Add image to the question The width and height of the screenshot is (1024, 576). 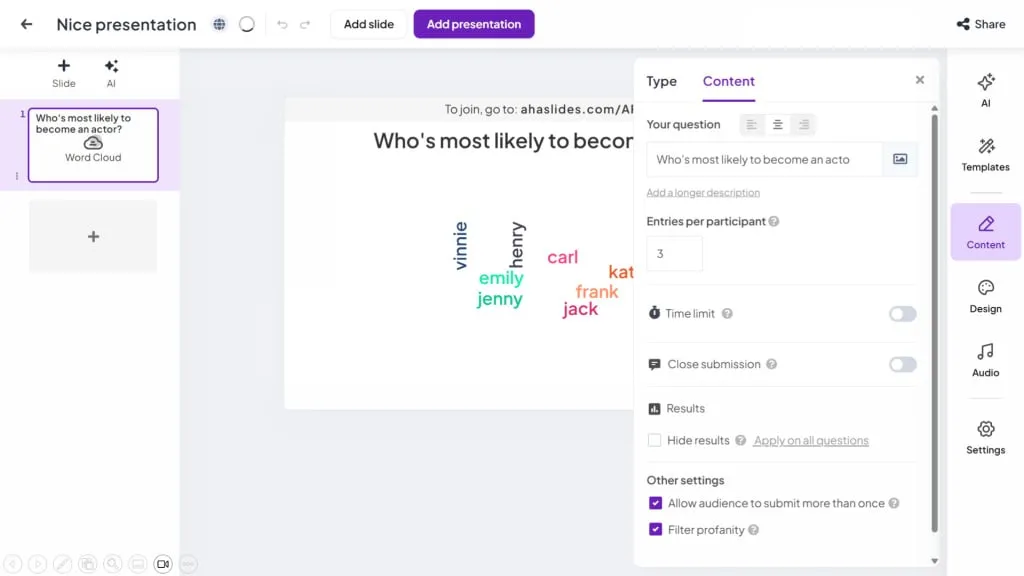[x=900, y=159]
